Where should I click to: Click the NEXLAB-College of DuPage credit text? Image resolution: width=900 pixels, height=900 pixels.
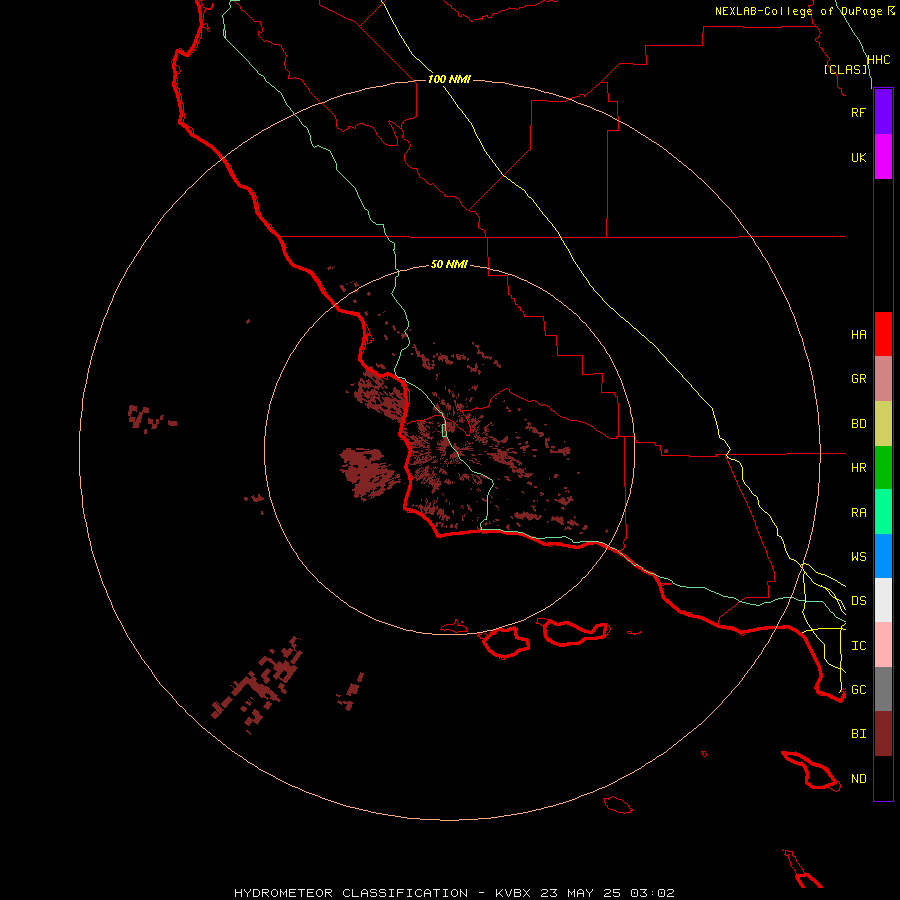point(799,11)
